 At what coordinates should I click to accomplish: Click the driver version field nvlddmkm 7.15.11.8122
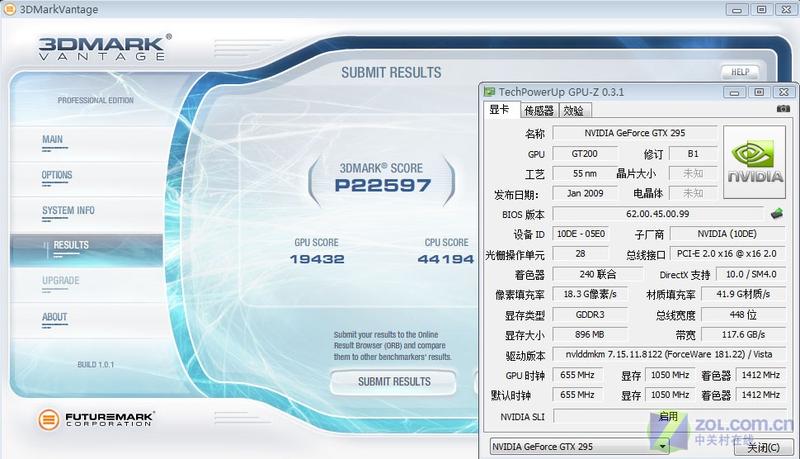pyautogui.click(x=669, y=354)
